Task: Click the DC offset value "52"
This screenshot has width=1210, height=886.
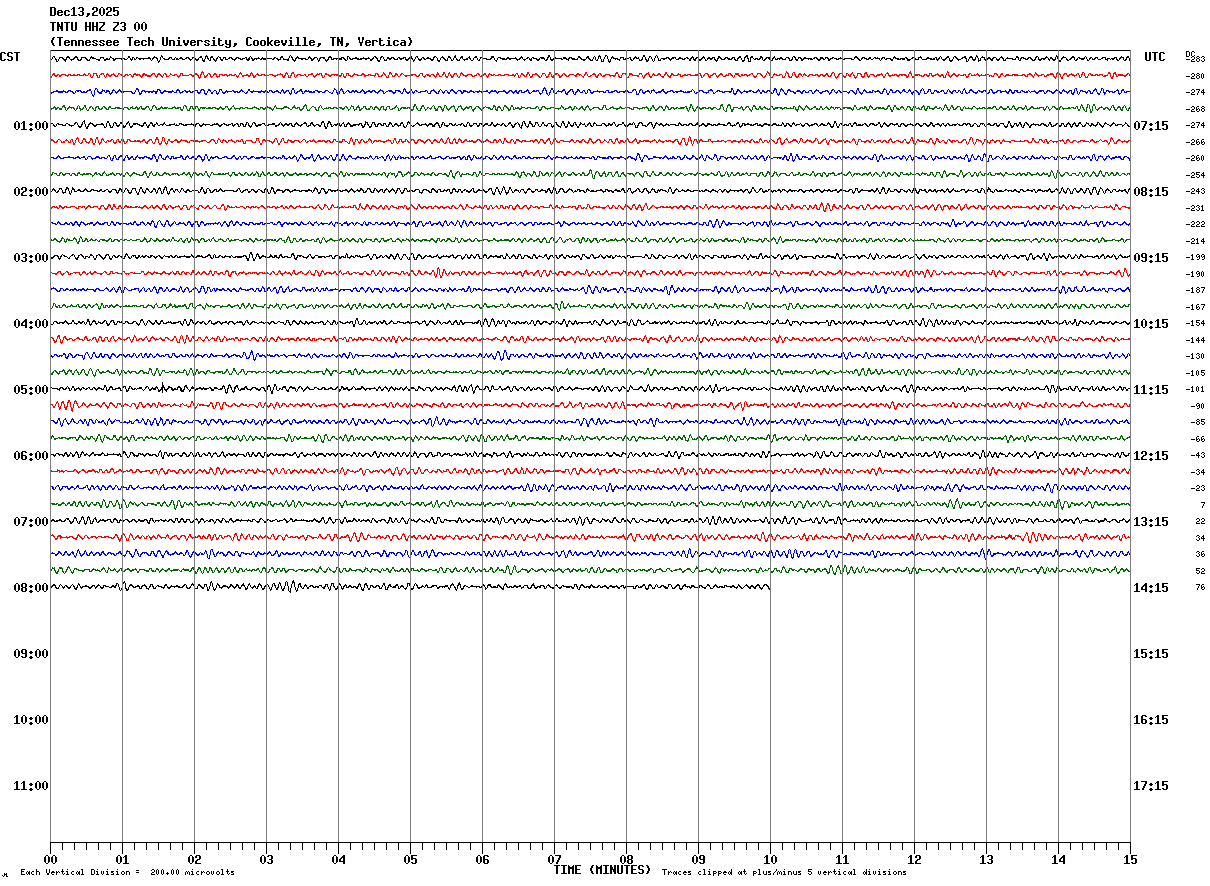Action: [1200, 571]
